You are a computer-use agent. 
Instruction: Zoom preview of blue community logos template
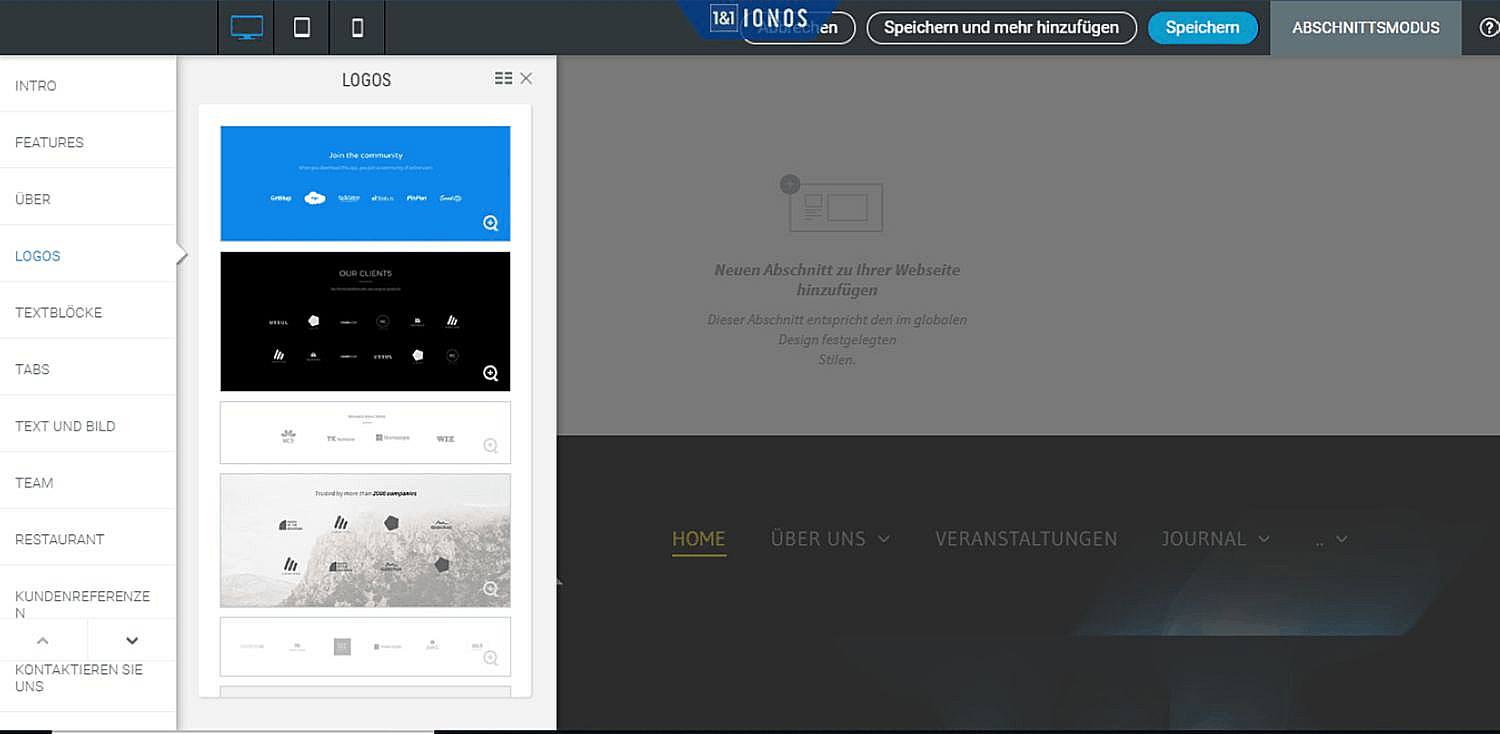click(491, 224)
